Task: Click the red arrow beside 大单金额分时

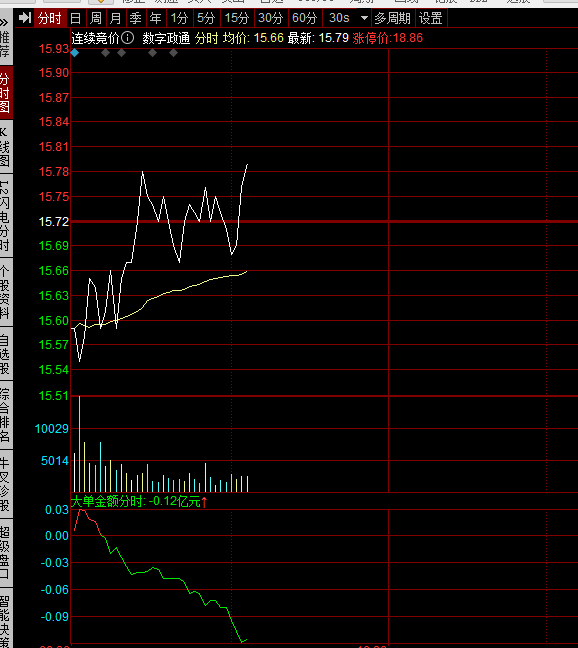Action: [x=204, y=502]
